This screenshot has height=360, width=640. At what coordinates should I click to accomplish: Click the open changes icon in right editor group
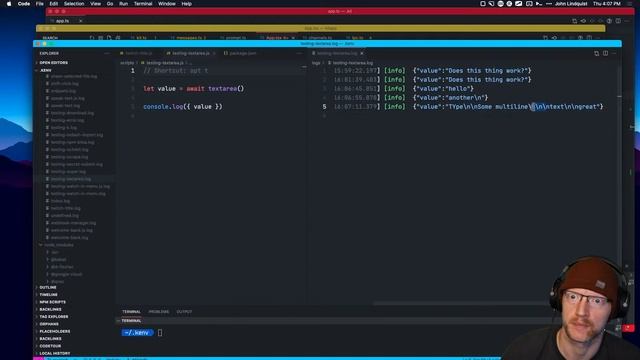pyautogui.click(x=596, y=53)
